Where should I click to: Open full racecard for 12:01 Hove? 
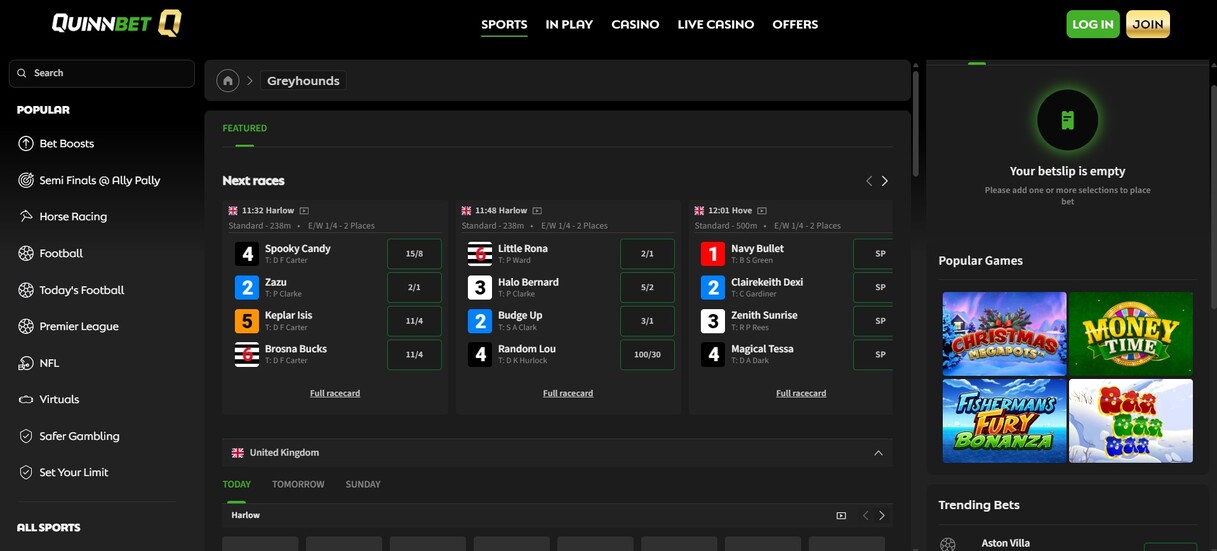801,393
